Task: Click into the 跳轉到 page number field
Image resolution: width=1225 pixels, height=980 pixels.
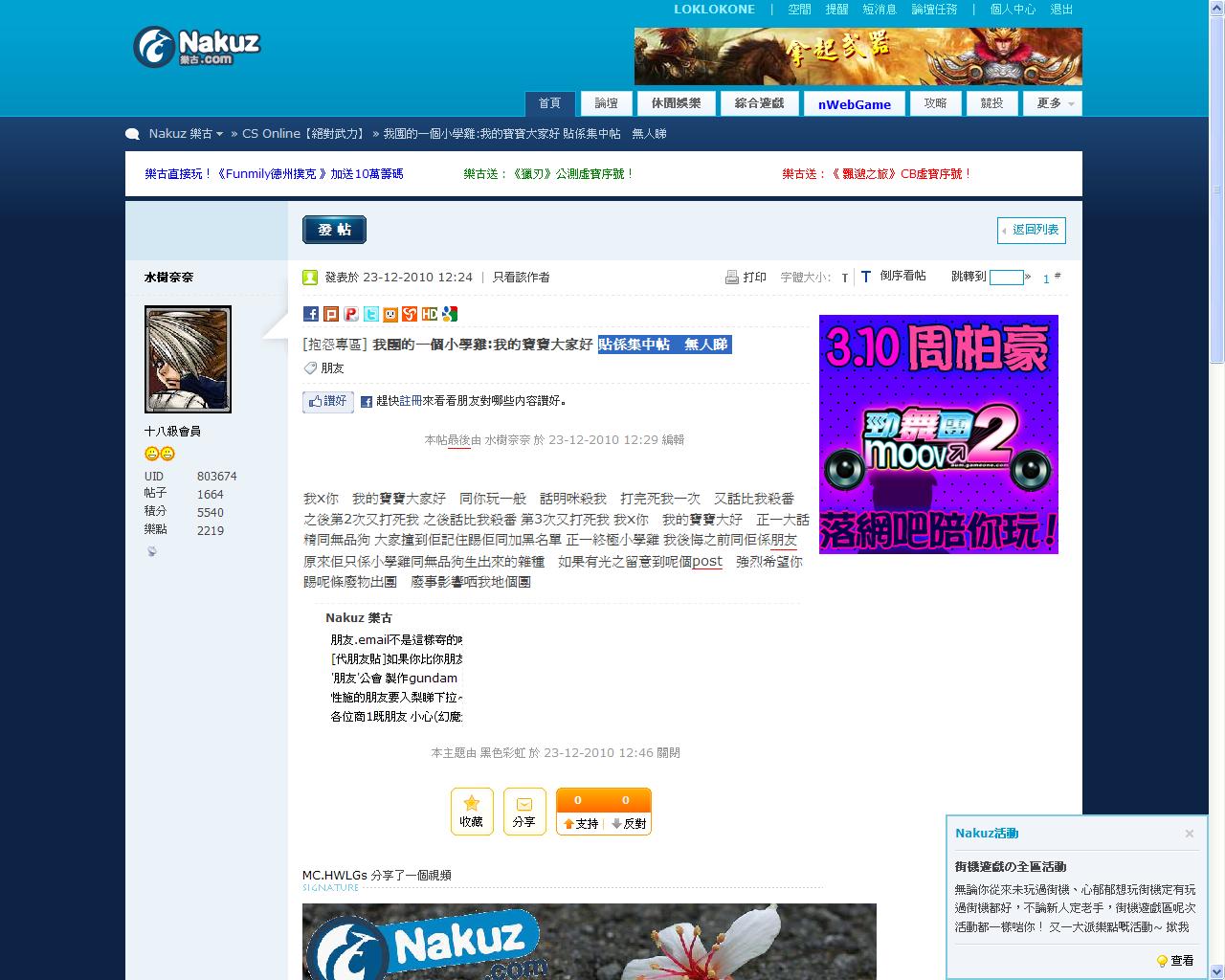Action: [1006, 278]
